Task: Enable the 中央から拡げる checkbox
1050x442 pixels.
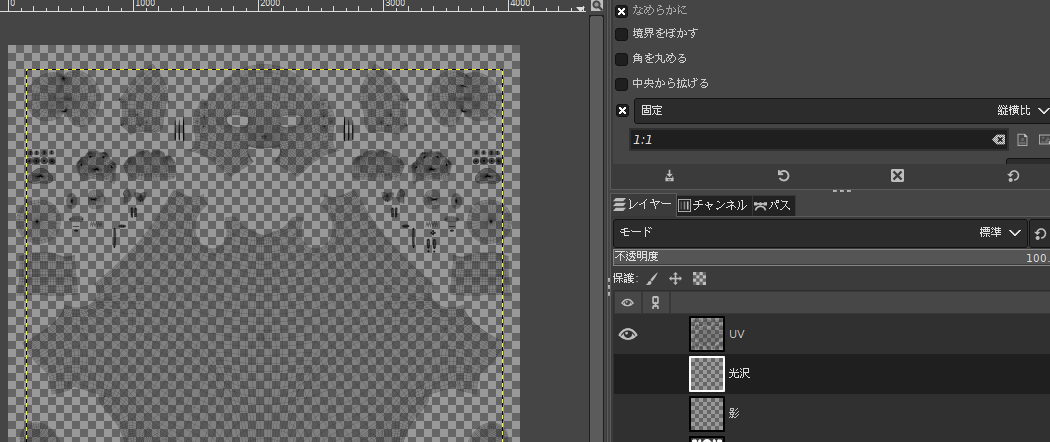Action: 621,84
